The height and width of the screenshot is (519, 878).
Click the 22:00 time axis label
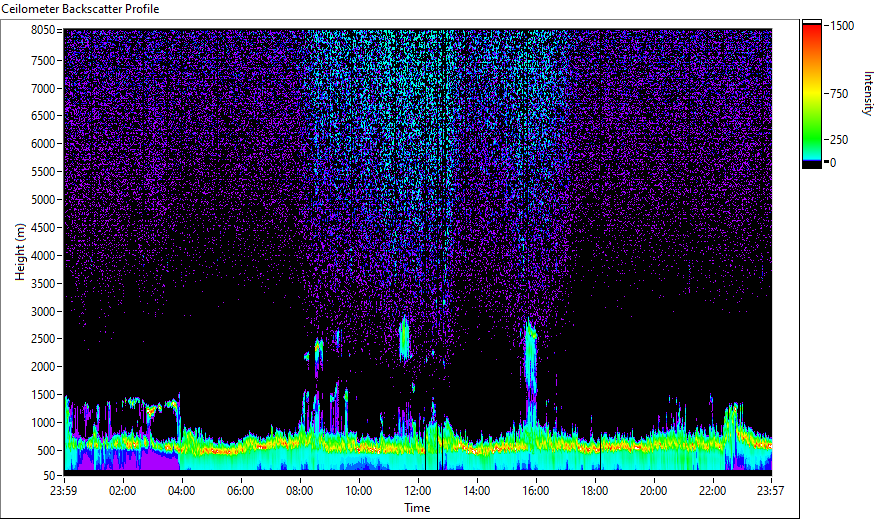click(712, 491)
